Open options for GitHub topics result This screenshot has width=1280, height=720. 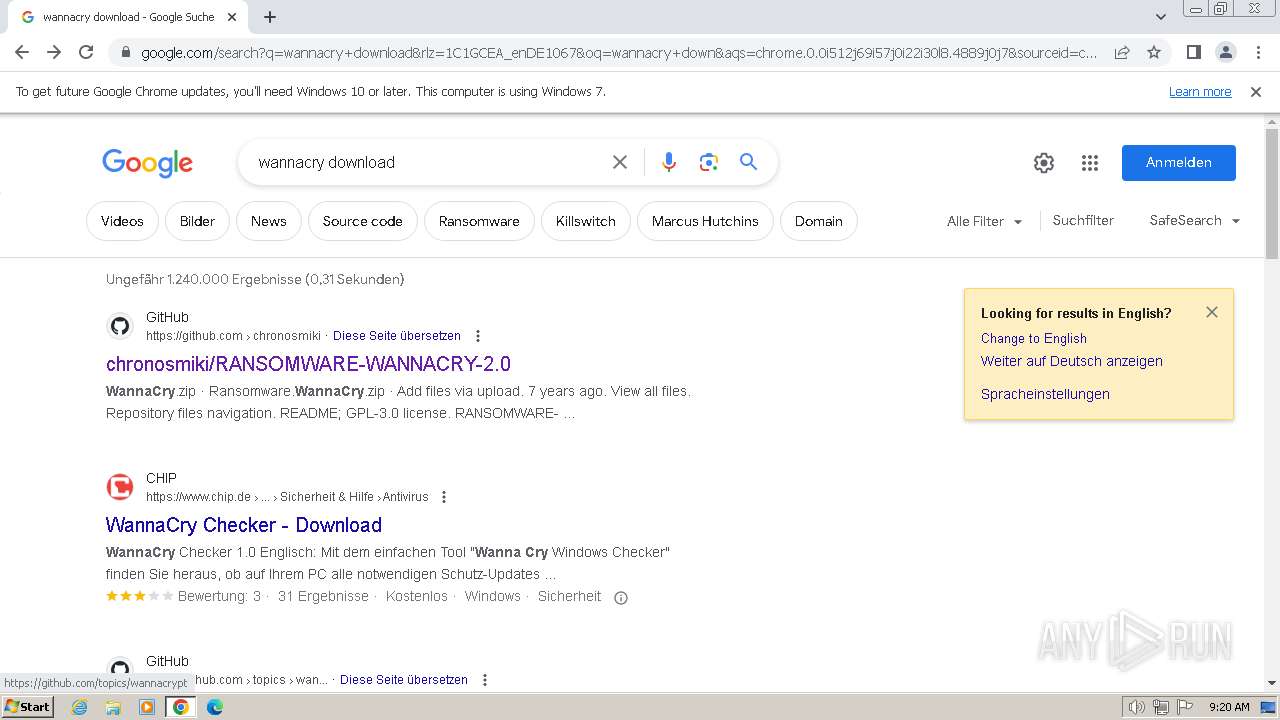click(x=485, y=680)
